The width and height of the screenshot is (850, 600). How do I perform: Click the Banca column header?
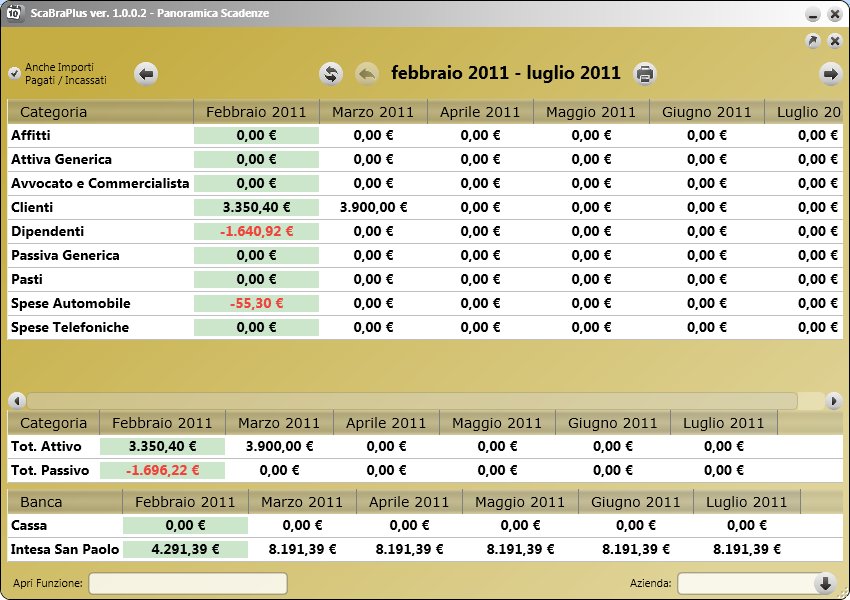tap(65, 502)
